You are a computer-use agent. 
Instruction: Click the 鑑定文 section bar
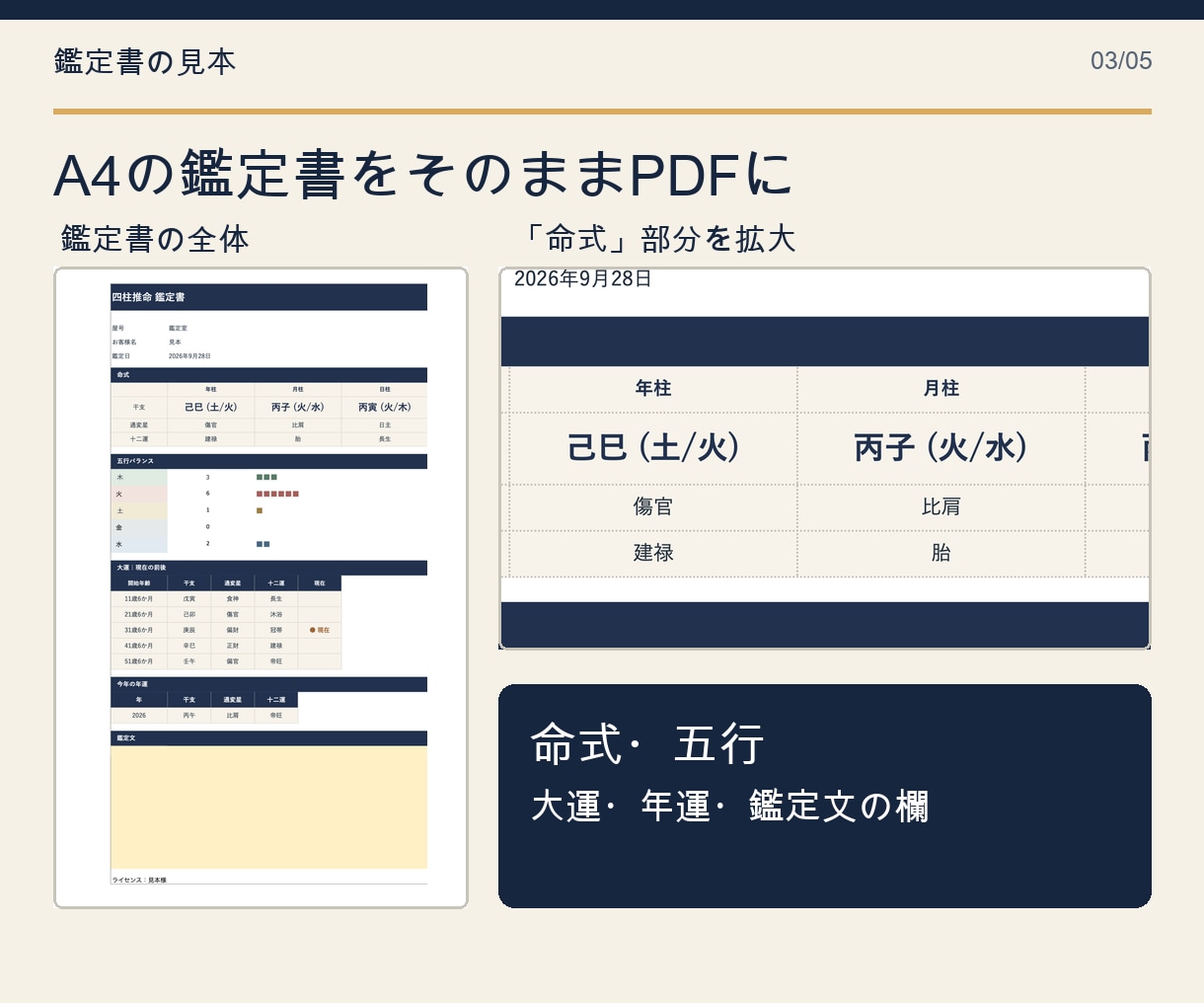(268, 738)
